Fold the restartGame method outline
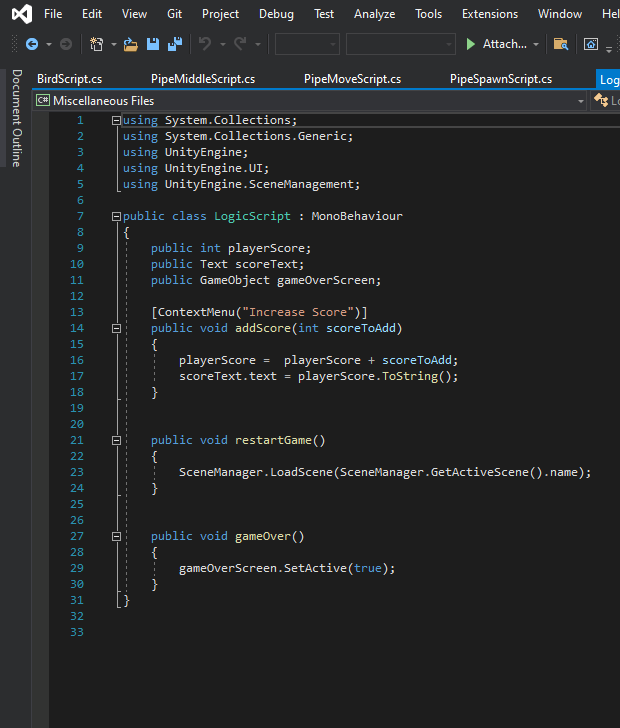620x728 pixels. point(117,440)
